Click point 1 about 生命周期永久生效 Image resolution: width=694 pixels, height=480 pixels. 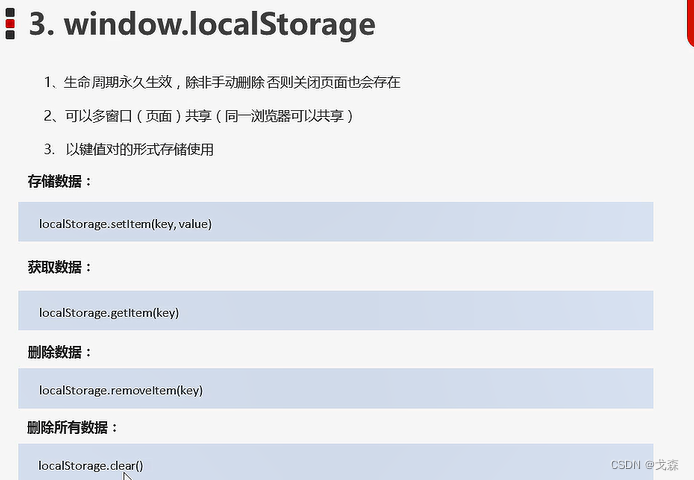(222, 82)
